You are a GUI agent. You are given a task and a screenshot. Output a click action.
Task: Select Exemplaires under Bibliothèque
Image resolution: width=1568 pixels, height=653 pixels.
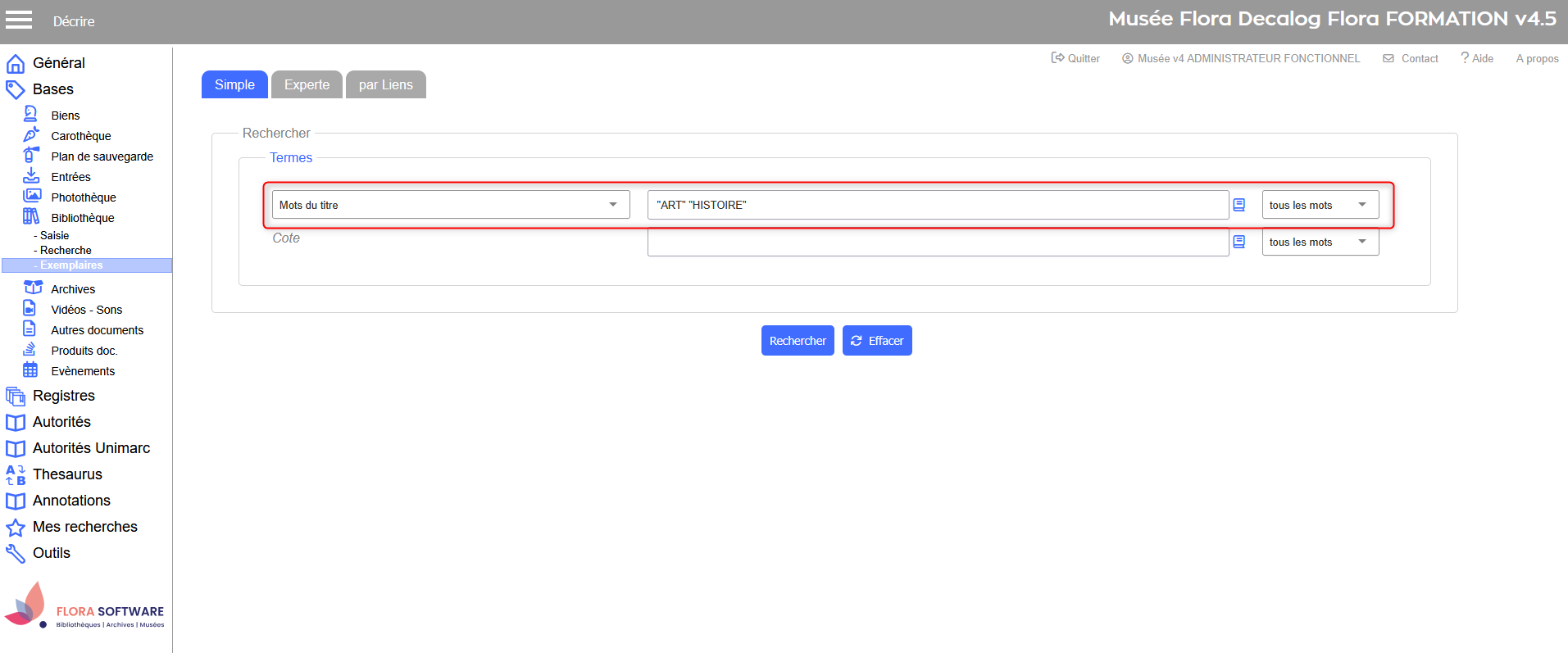click(x=71, y=265)
